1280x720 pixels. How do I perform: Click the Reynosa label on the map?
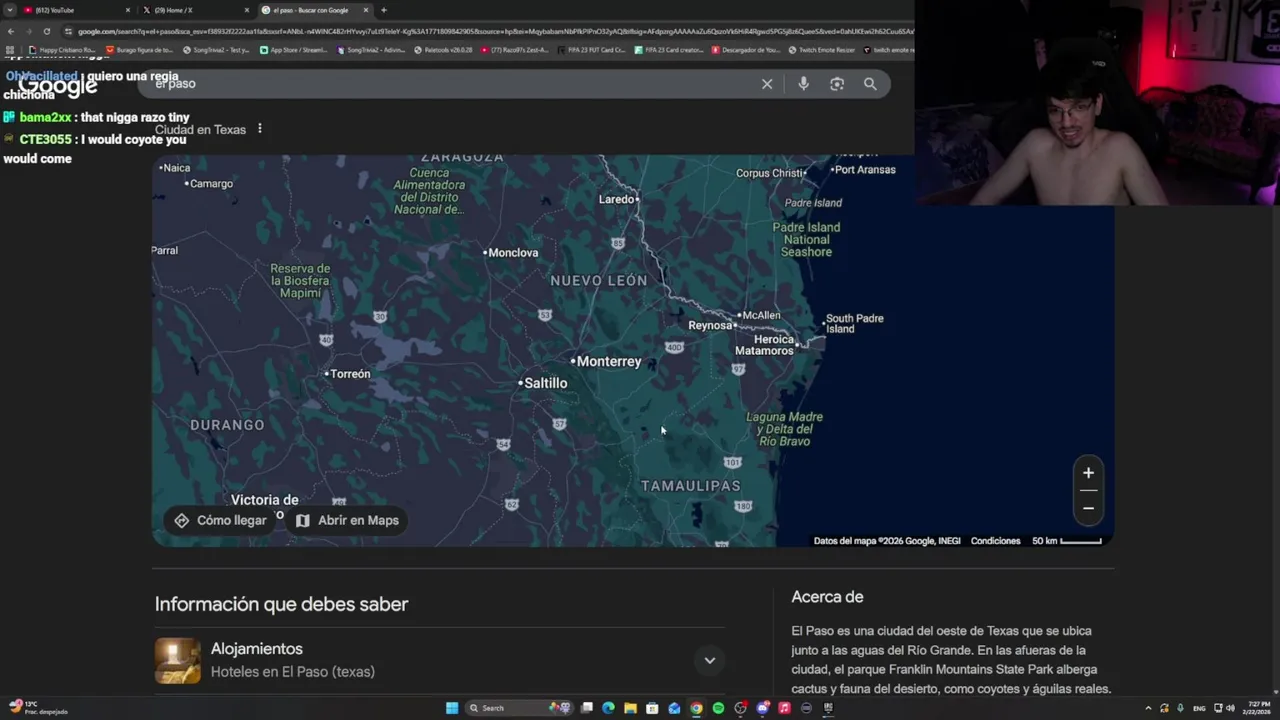click(x=711, y=325)
